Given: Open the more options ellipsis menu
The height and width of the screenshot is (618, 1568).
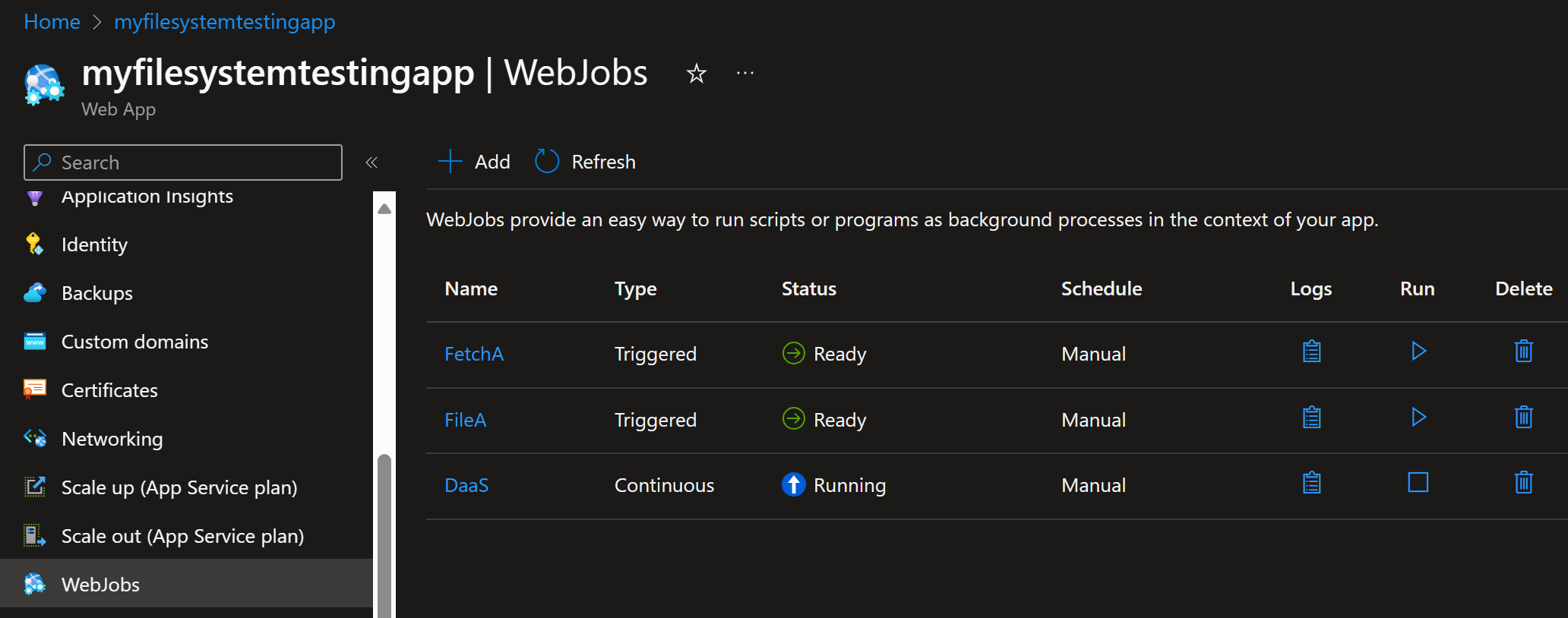Looking at the screenshot, I should pos(745,73).
